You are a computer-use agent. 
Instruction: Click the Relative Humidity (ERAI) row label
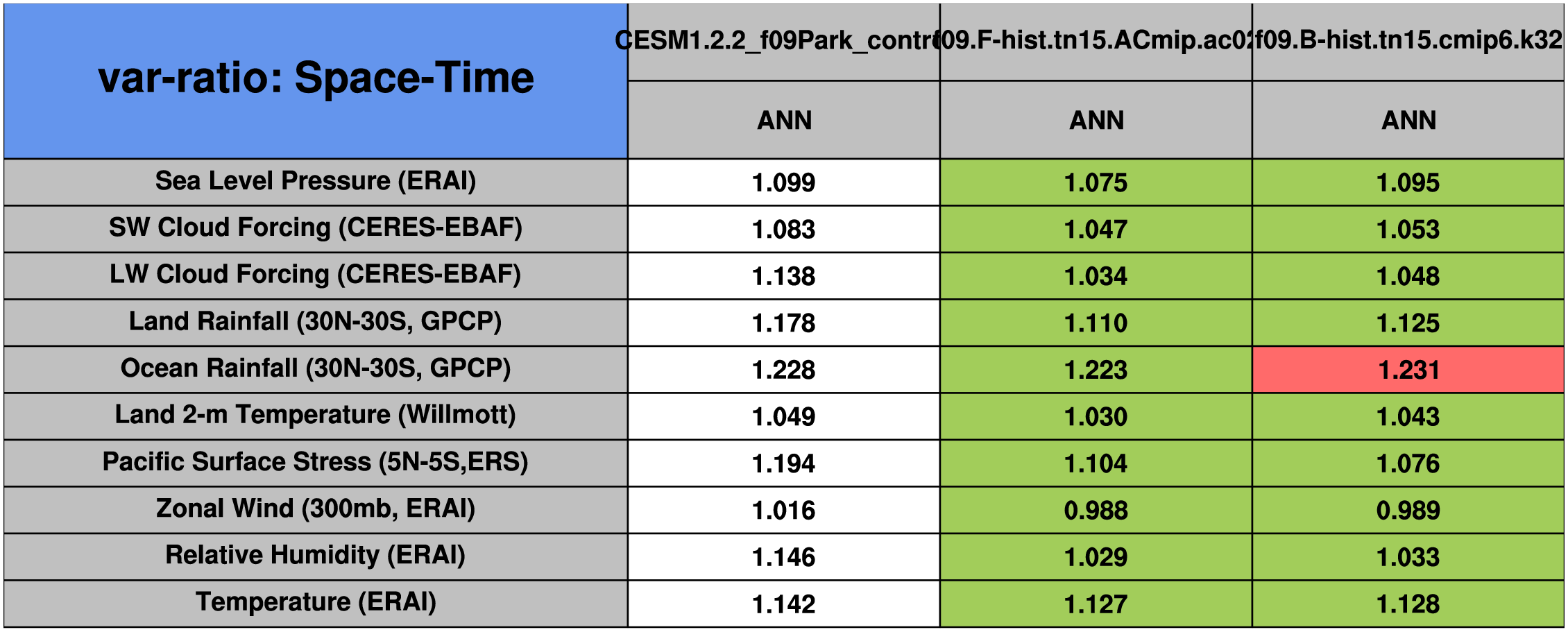tap(316, 556)
